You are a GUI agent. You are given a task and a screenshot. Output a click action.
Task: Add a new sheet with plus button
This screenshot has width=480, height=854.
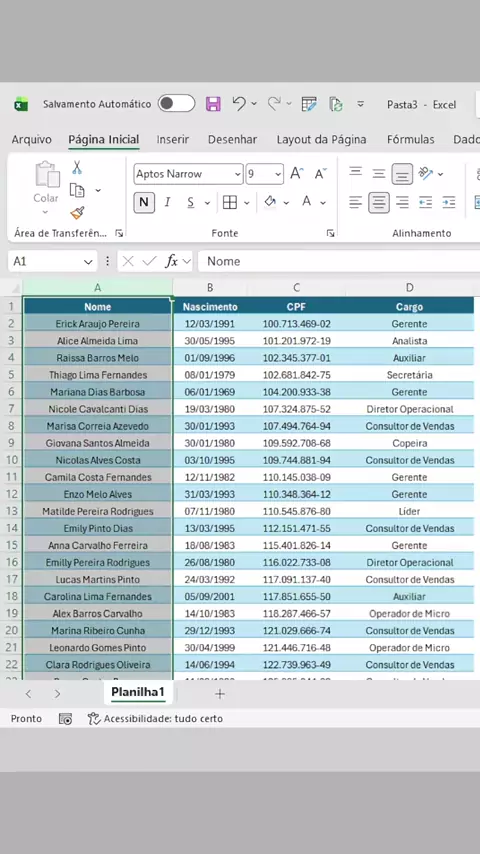pos(220,694)
